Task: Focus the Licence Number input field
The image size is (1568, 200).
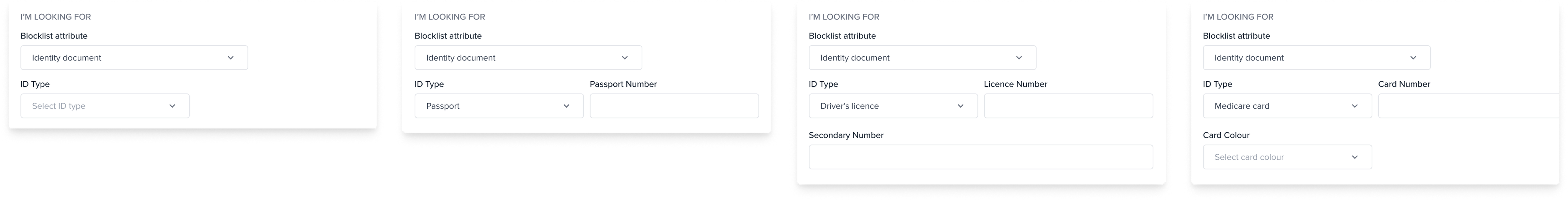Action: click(1068, 106)
